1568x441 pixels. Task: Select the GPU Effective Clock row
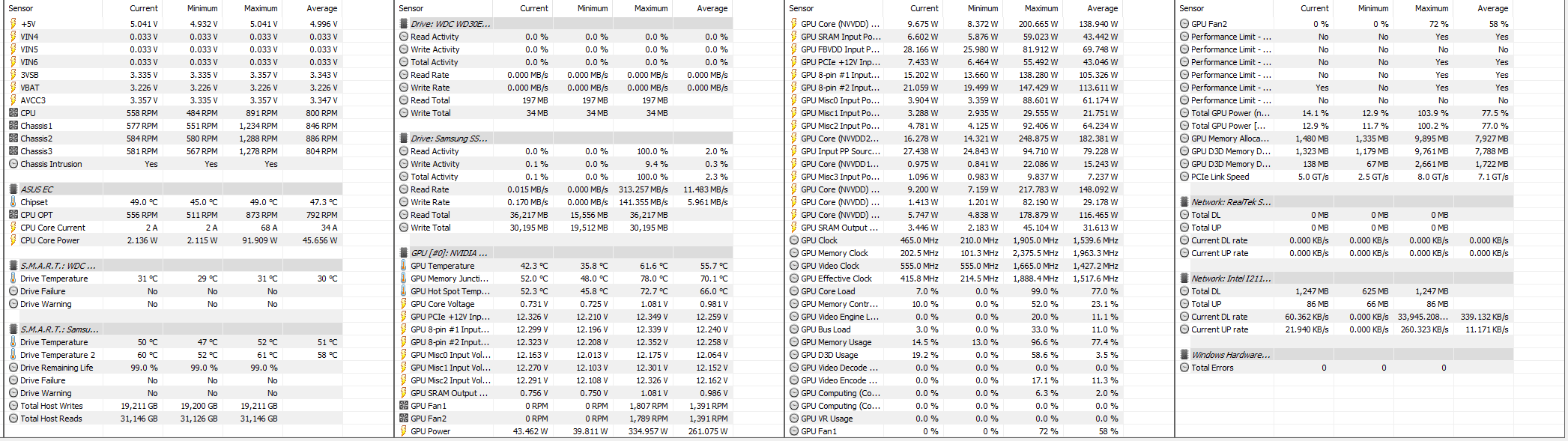pos(836,279)
